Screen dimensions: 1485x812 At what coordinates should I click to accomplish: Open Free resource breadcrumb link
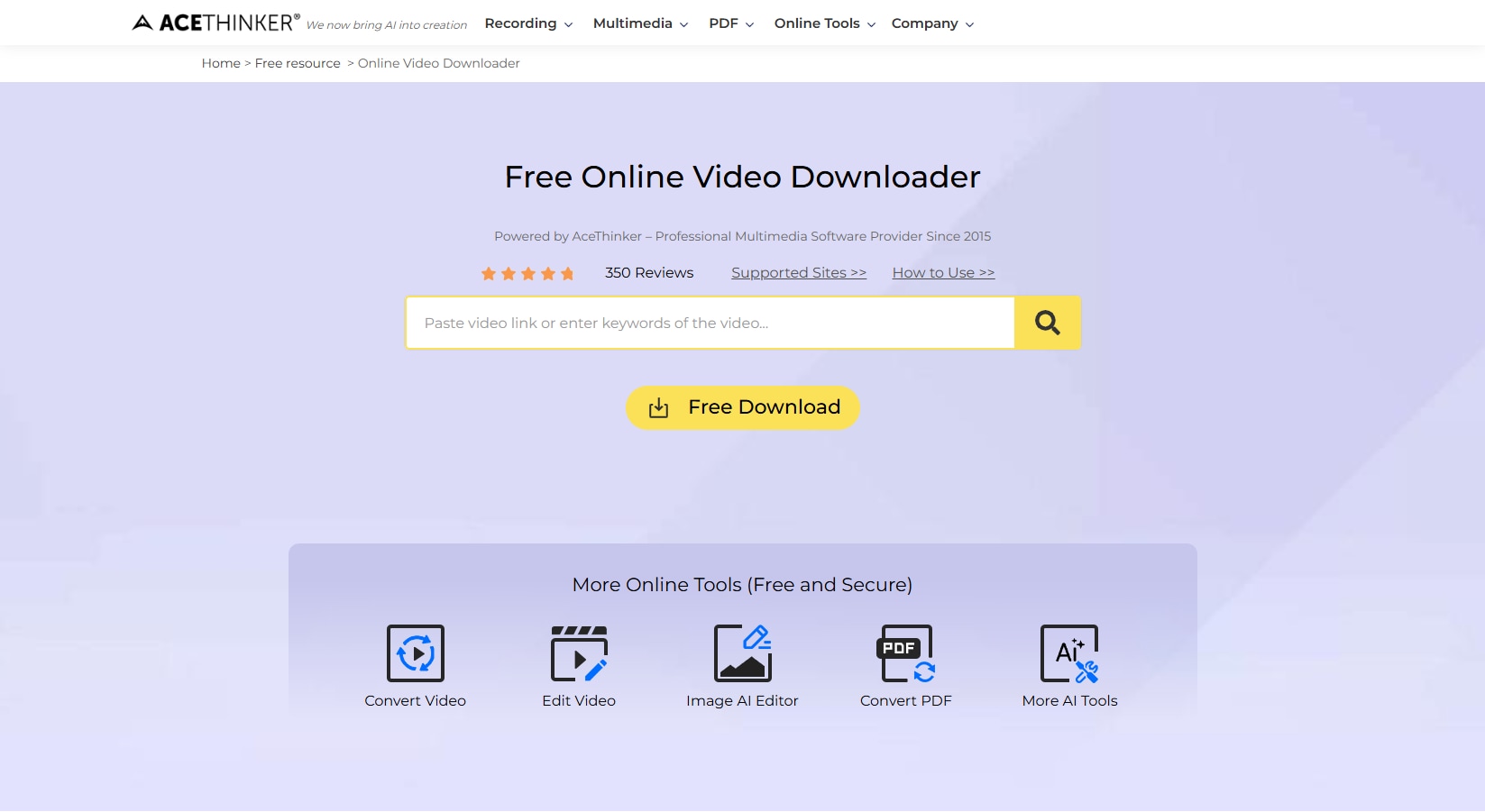298,63
